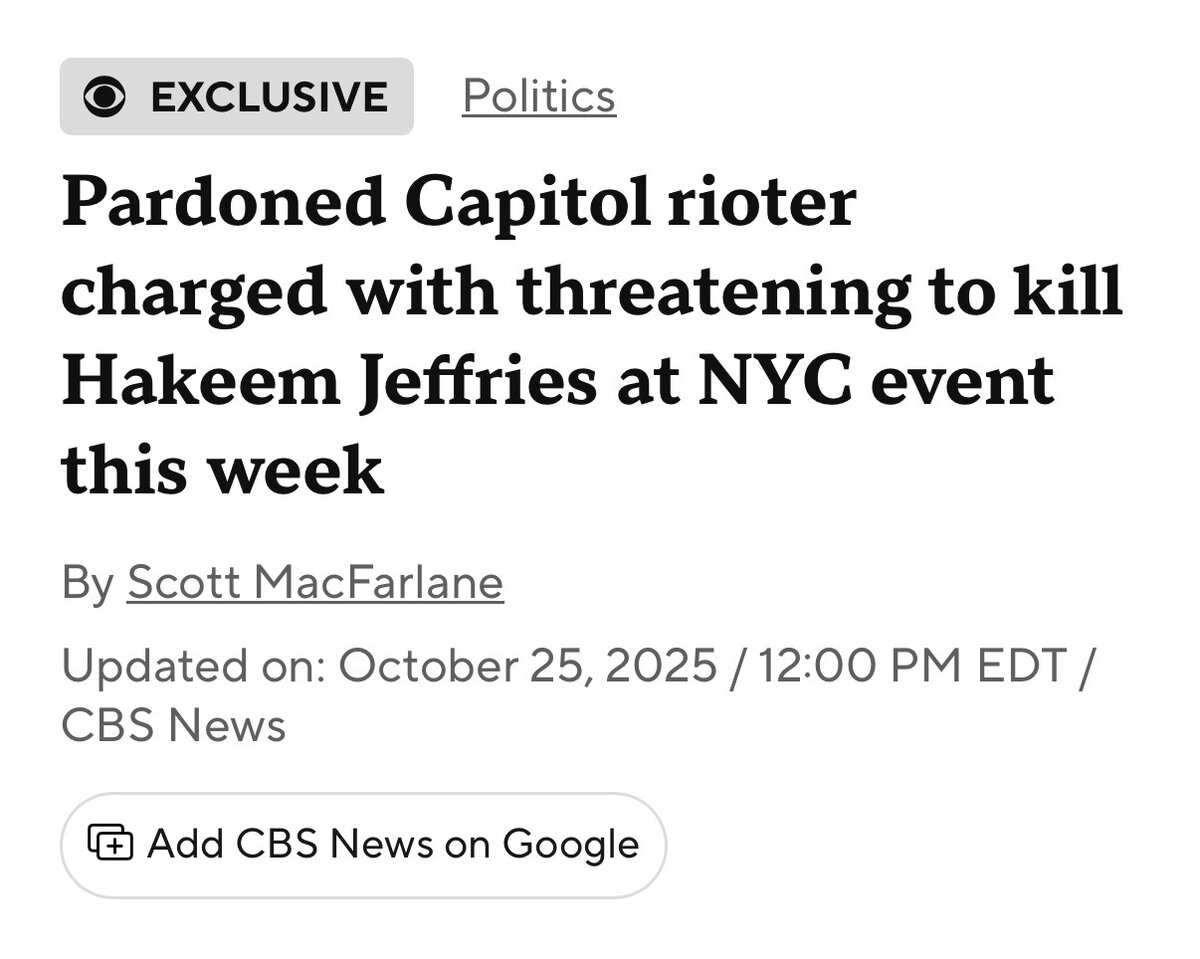Viewport: 1200px width, 959px height.
Task: Click the 'By' byline prefix
Action: click(88, 583)
